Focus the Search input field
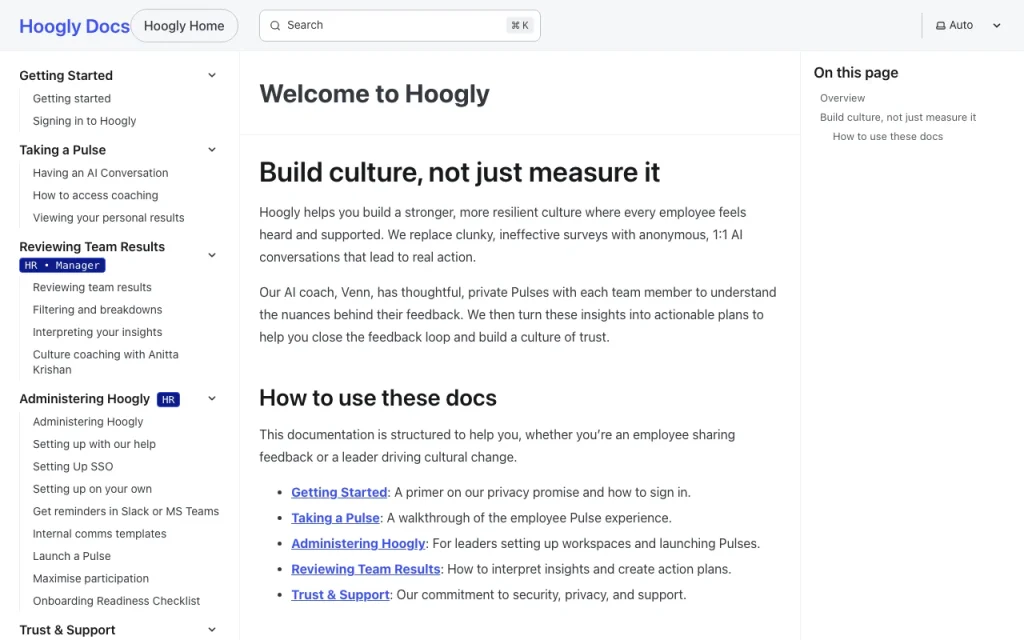The width and height of the screenshot is (1024, 640). 400,25
